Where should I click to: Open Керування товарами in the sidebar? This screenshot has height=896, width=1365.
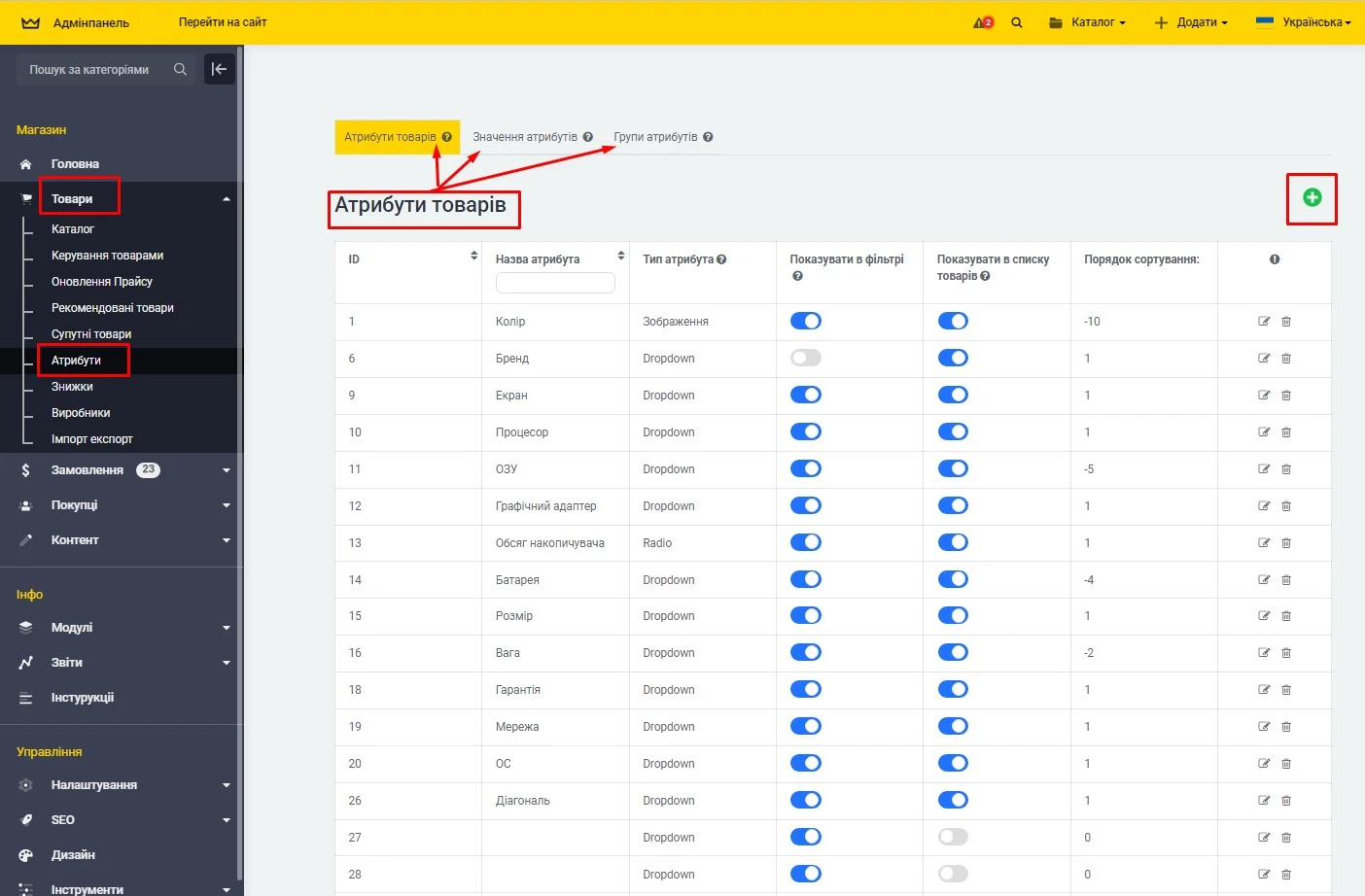click(x=107, y=255)
